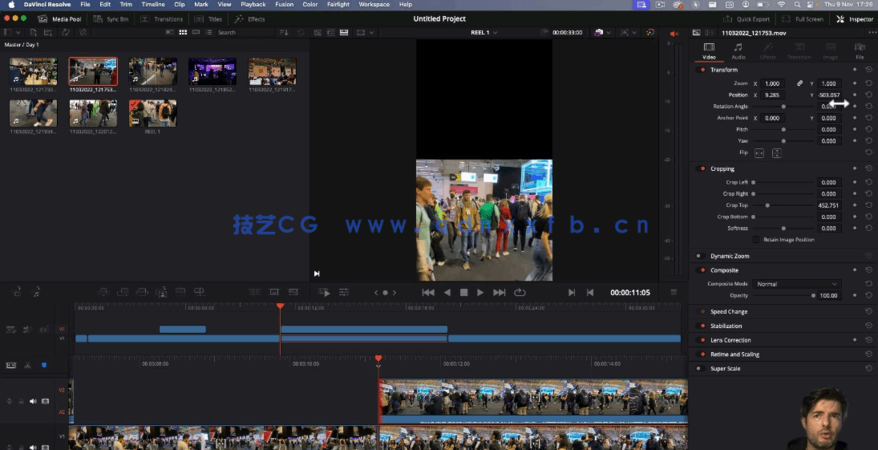Click the Play button
The image size is (878, 450).
[480, 292]
